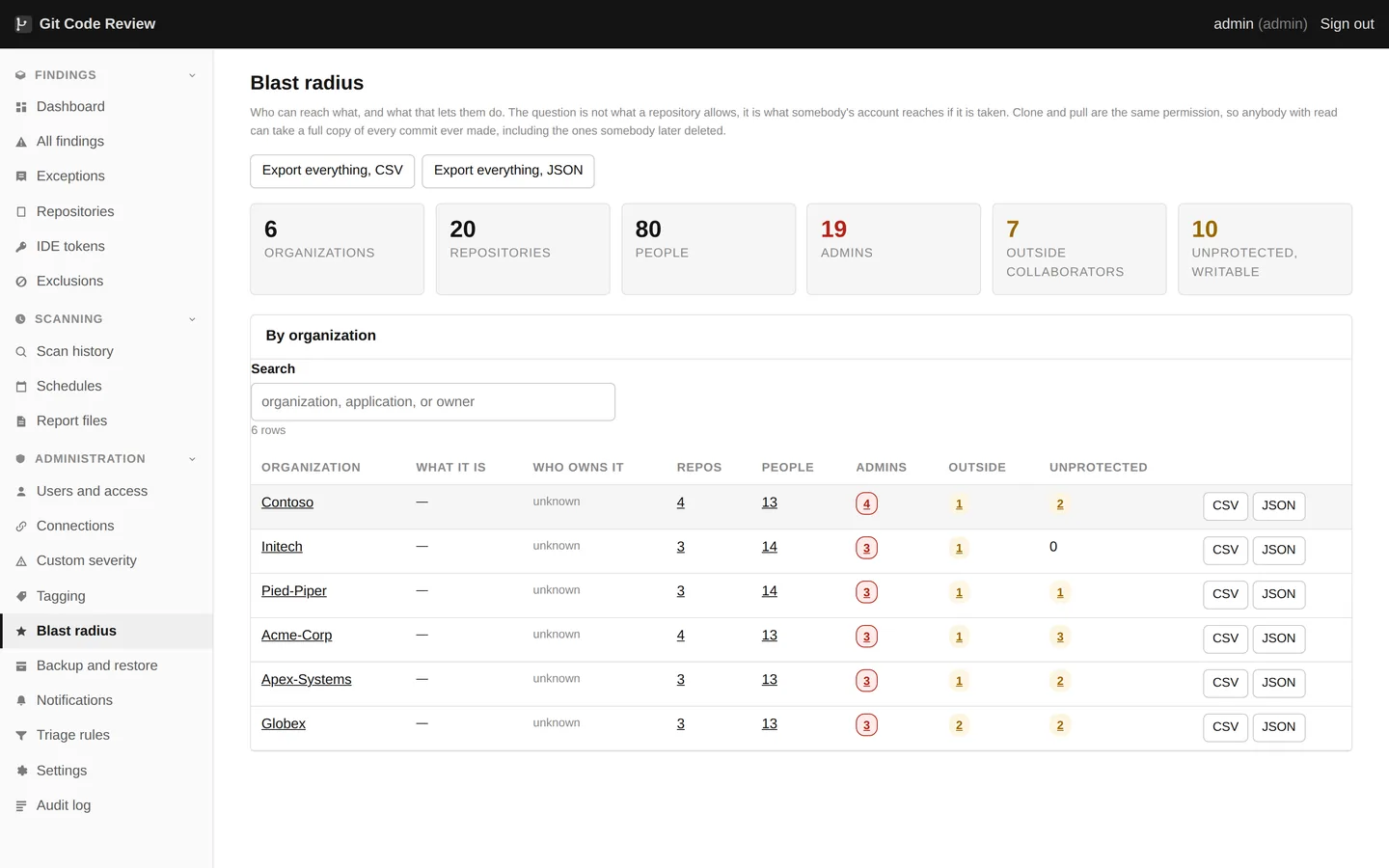Click the Triage rules funnel icon
The image size is (1389, 868).
tap(21, 736)
